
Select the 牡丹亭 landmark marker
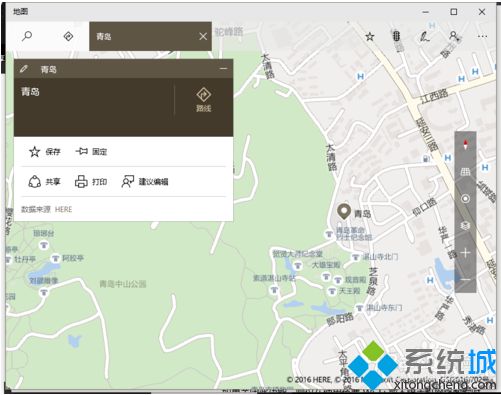(8, 259)
